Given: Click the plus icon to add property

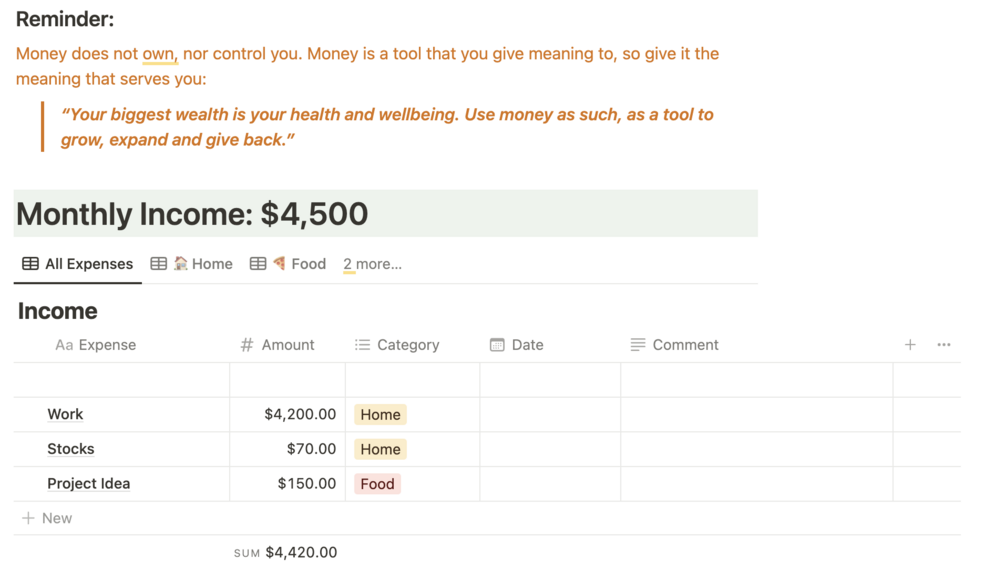Looking at the screenshot, I should pos(910,345).
